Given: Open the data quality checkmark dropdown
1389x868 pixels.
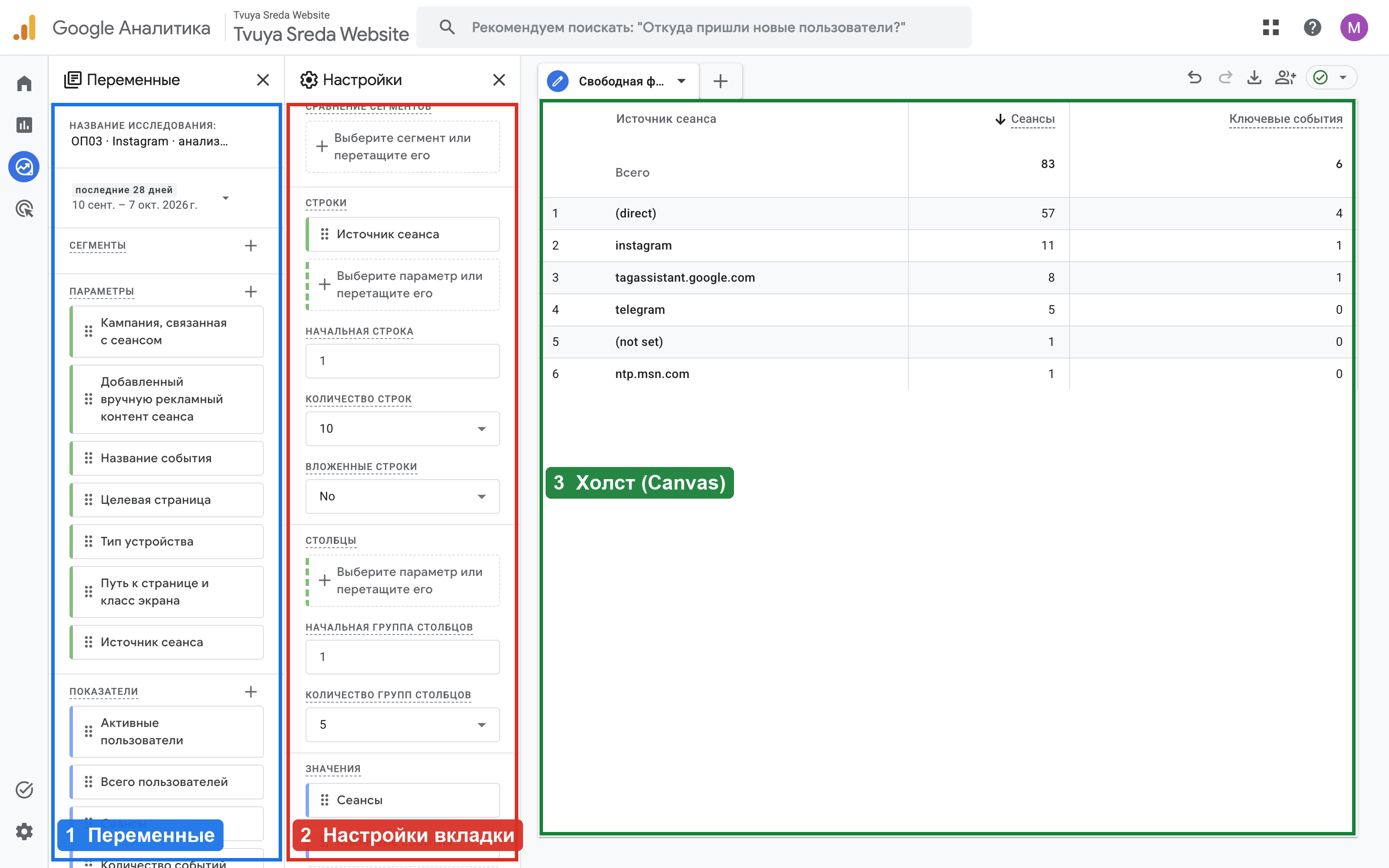Looking at the screenshot, I should (x=1332, y=78).
